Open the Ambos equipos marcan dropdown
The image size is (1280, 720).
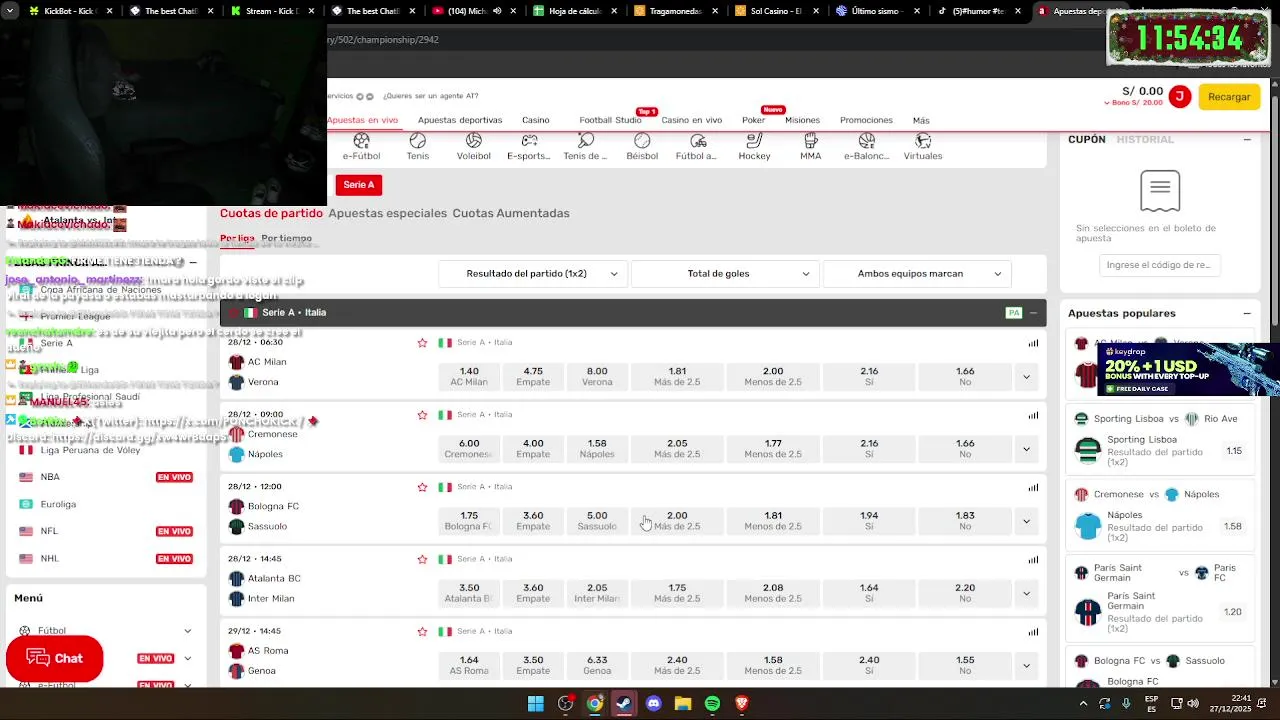coord(917,273)
